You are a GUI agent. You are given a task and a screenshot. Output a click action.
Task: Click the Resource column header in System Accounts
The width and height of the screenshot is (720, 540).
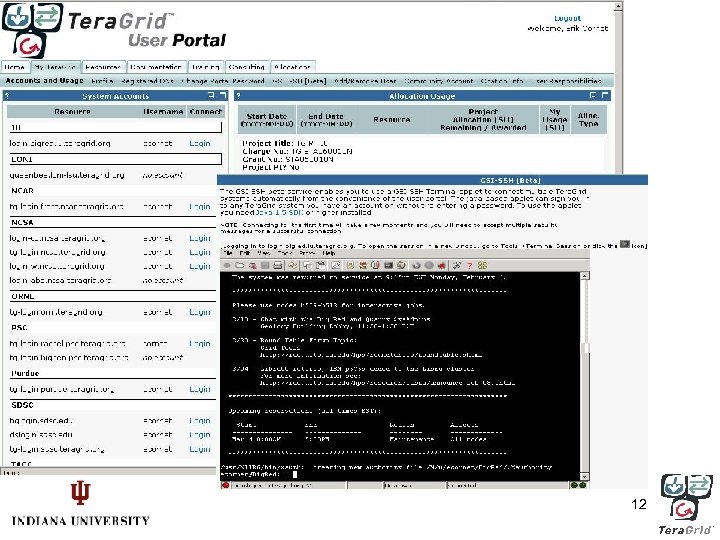coord(72,112)
